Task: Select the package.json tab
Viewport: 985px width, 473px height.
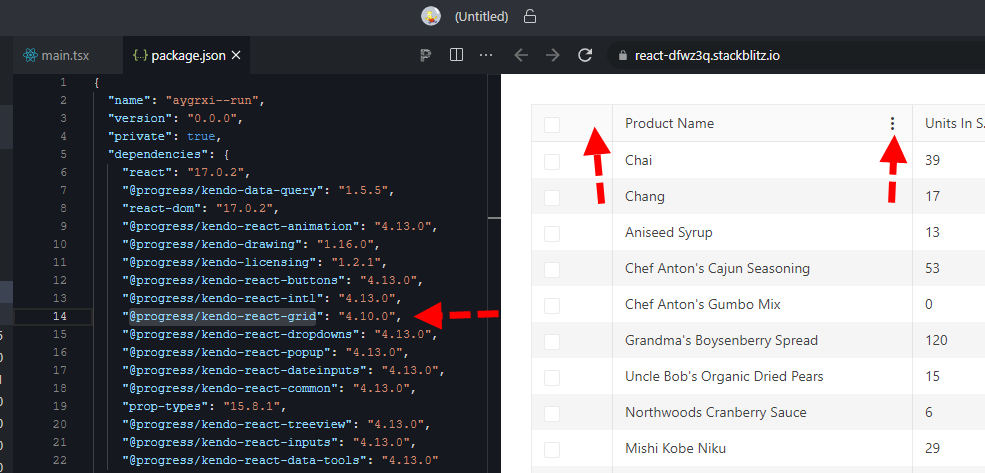Action: [x=187, y=55]
